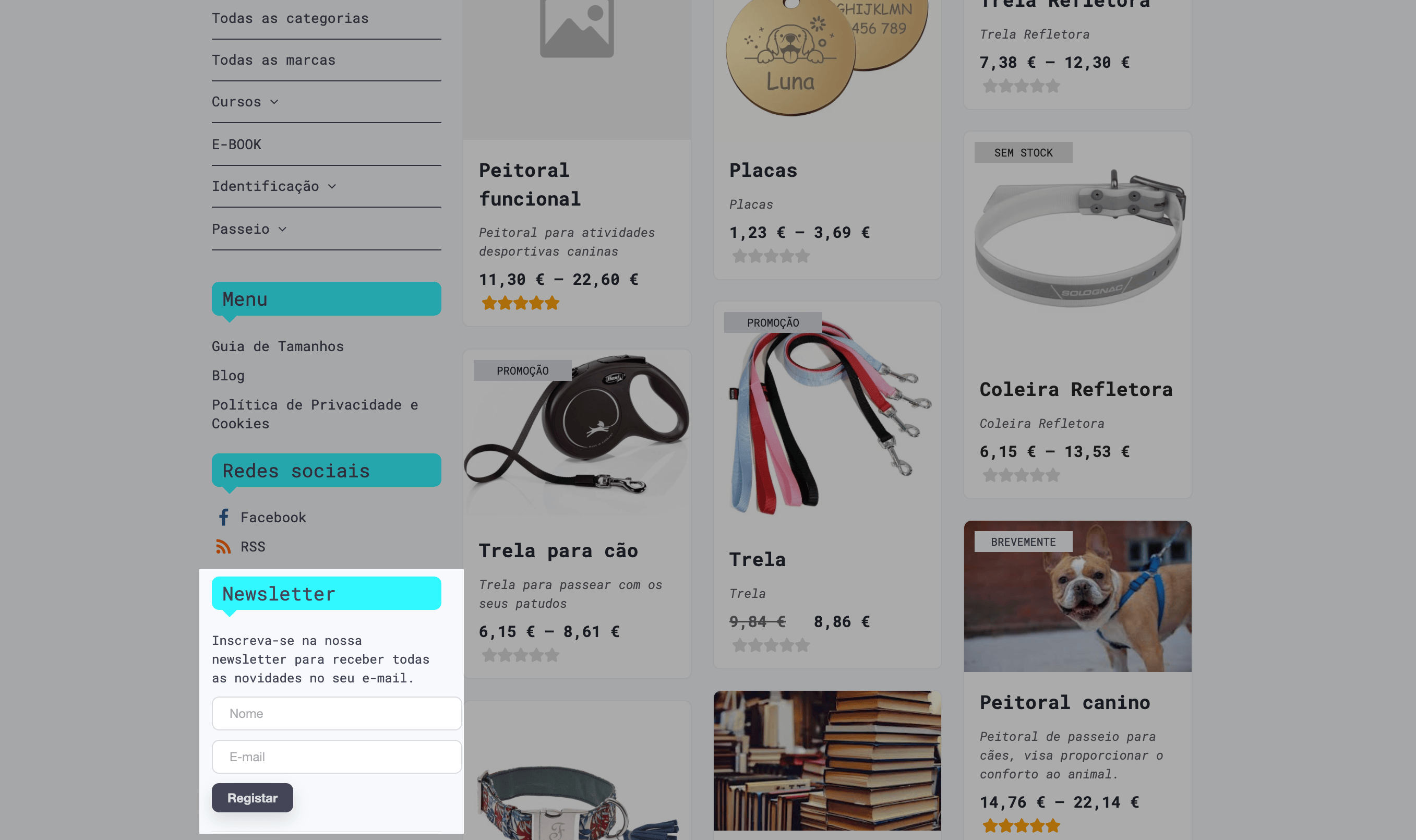Click the Placas empty star rating
This screenshot has width=1416, height=840.
(x=771, y=256)
